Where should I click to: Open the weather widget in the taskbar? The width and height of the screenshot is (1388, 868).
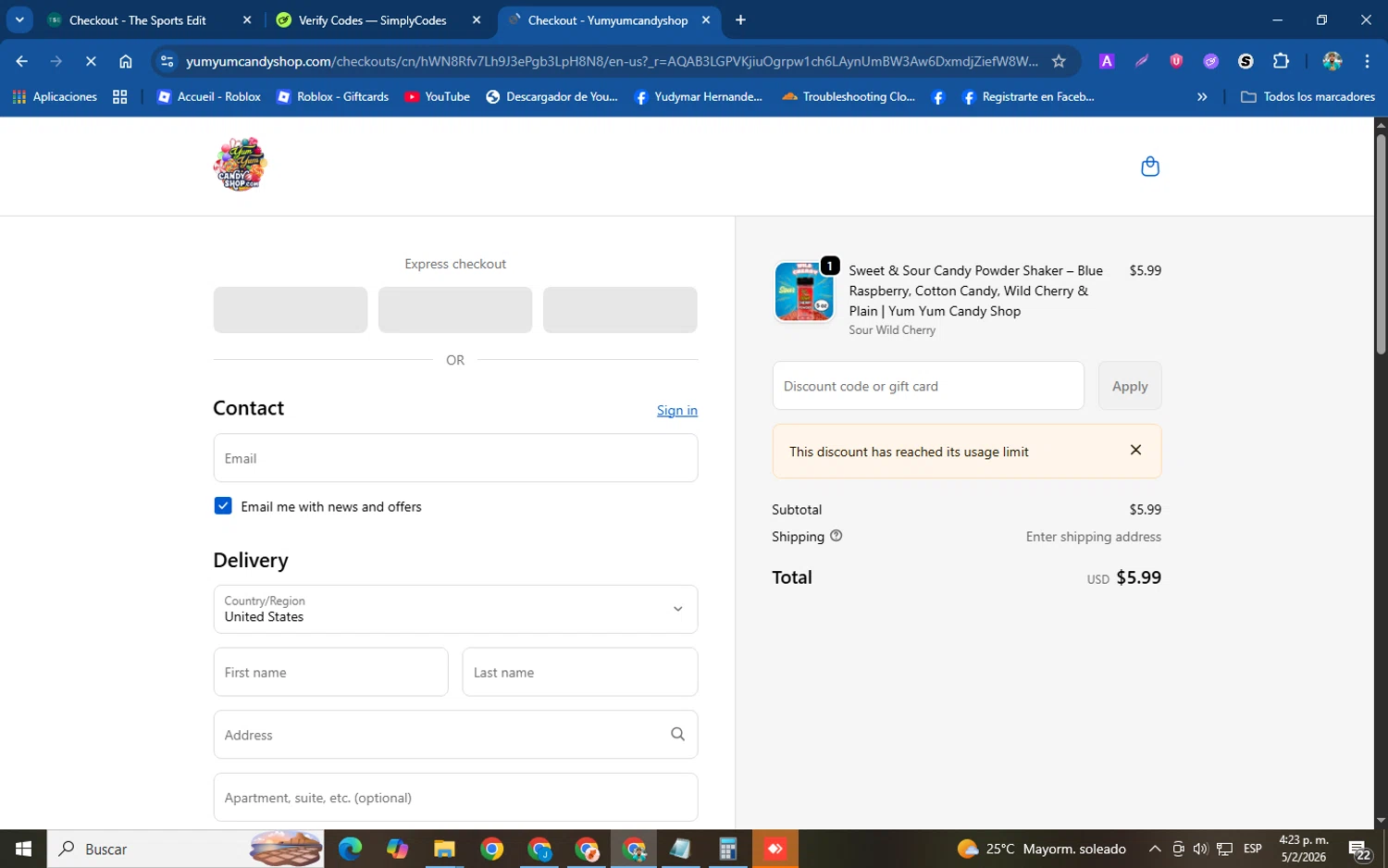(x=1042, y=849)
